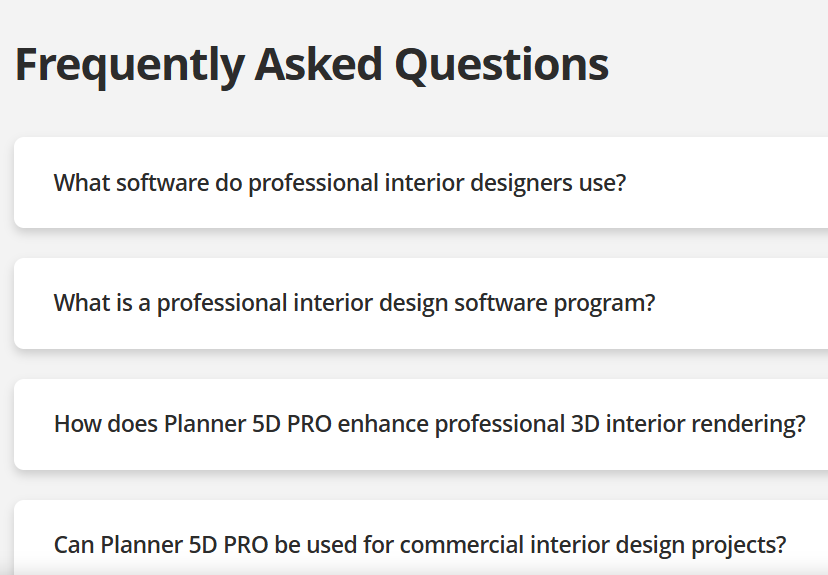Toggle the FAQ item starting 'Can Planner 5D PRO'
This screenshot has height=575, width=828.
pyautogui.click(x=420, y=545)
